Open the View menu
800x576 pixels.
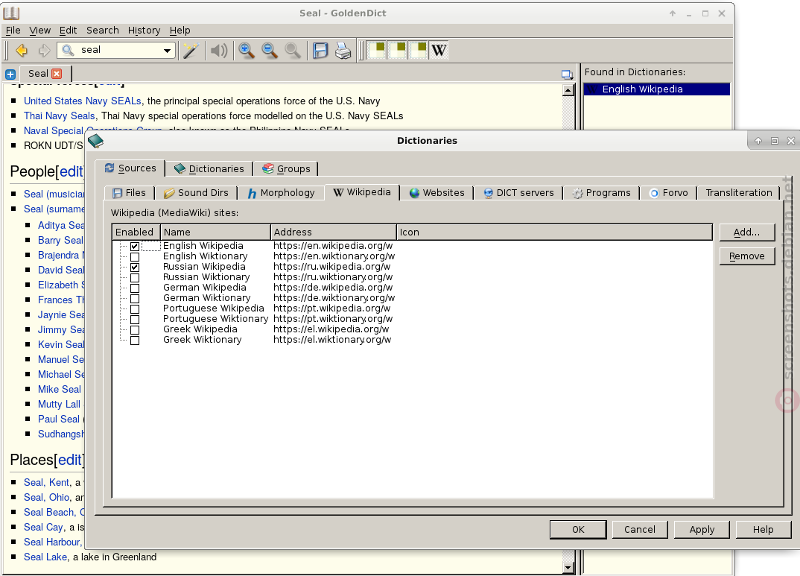tap(40, 31)
